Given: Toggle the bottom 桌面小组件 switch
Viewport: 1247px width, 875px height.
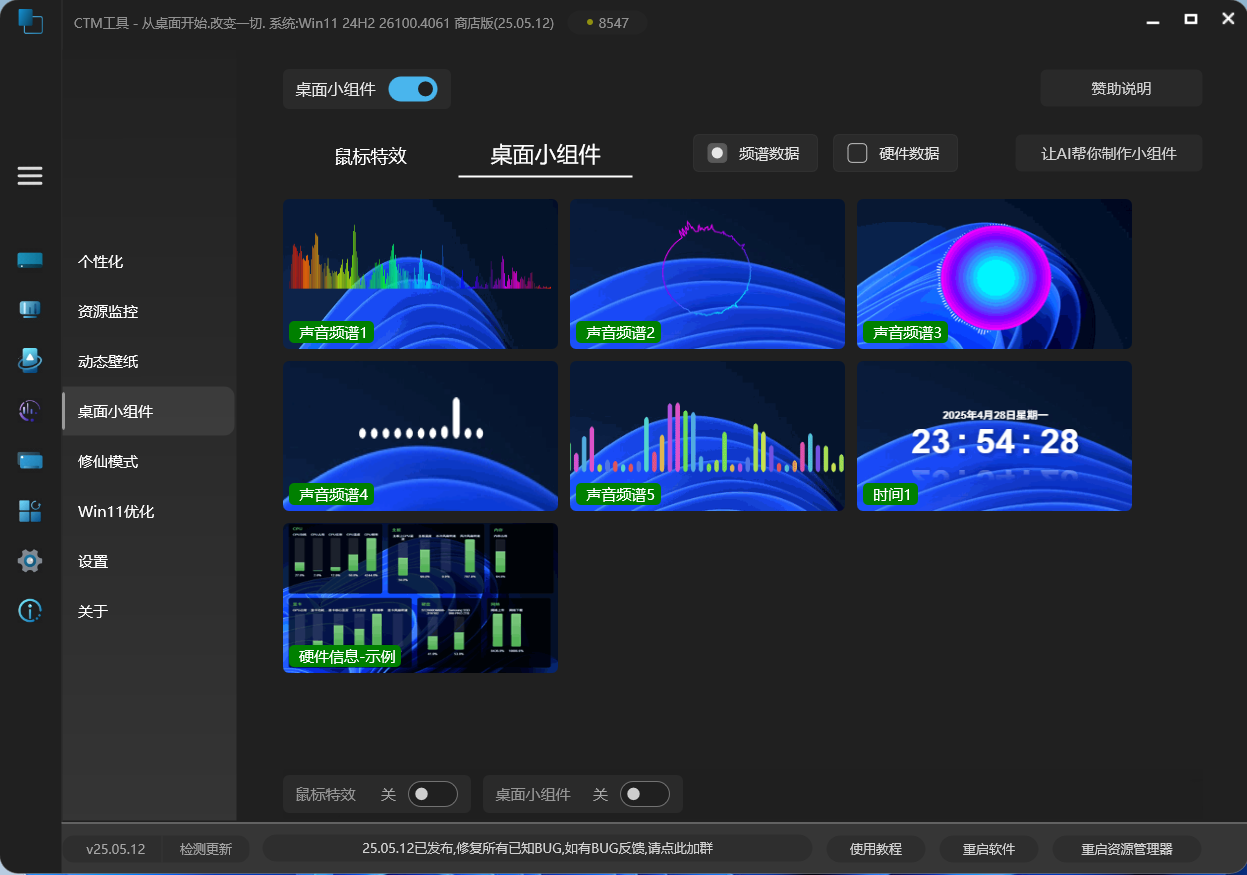Looking at the screenshot, I should [x=645, y=794].
